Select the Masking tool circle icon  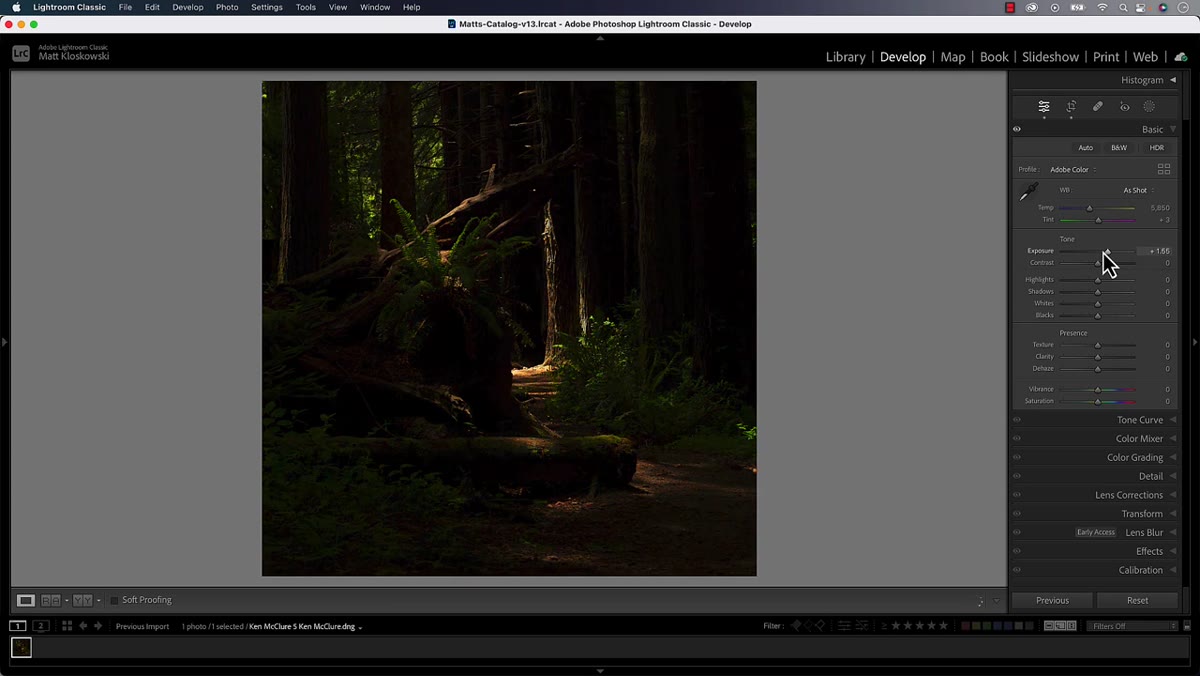pyautogui.click(x=1149, y=106)
